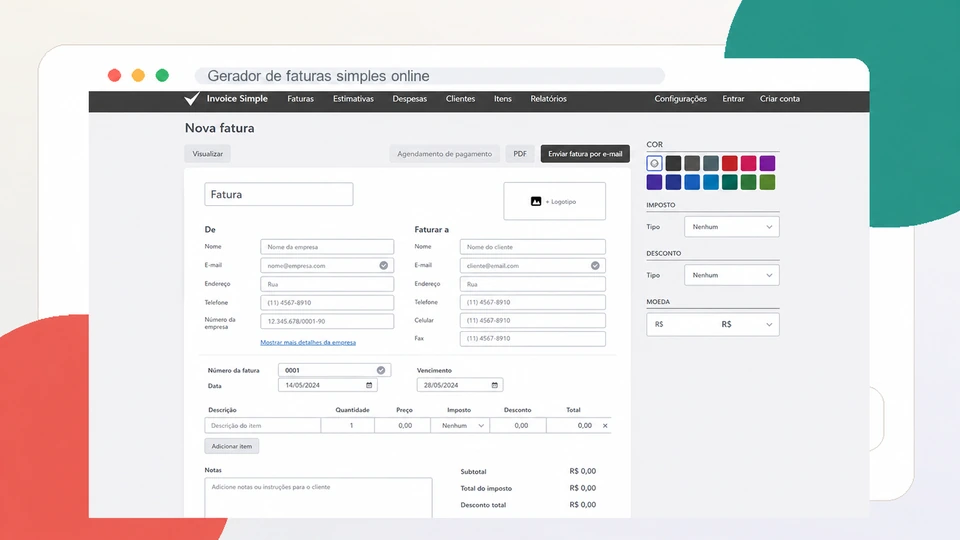Click Entrar to log in

[733, 99]
